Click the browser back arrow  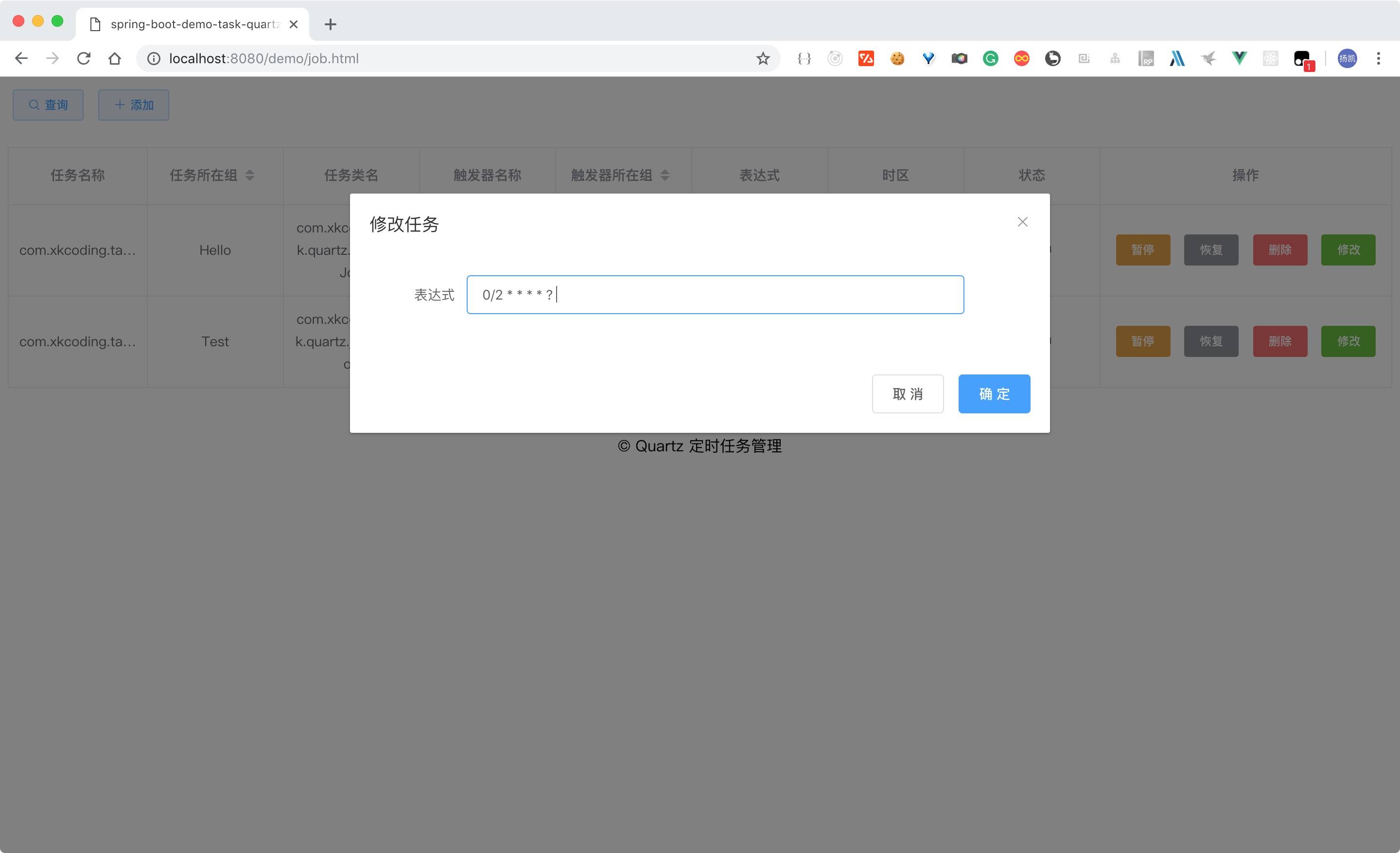pyautogui.click(x=21, y=58)
